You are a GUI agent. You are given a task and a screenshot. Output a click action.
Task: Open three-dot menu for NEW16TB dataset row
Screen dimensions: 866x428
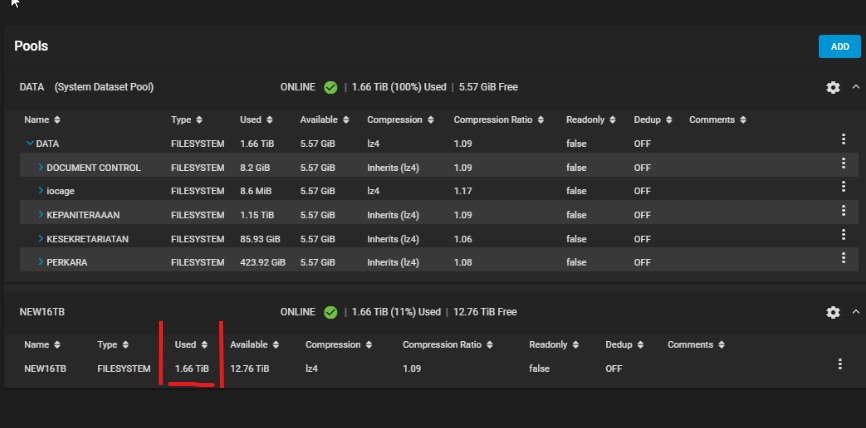(840, 365)
